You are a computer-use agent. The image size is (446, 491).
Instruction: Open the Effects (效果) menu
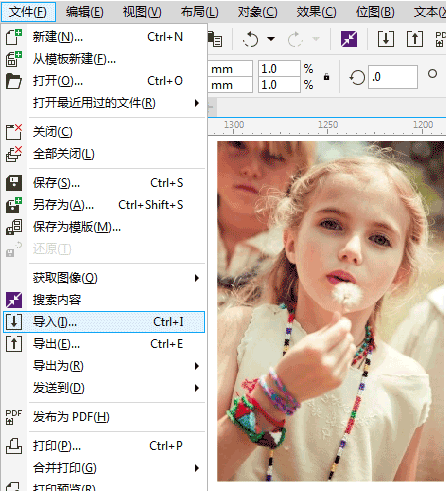[316, 12]
